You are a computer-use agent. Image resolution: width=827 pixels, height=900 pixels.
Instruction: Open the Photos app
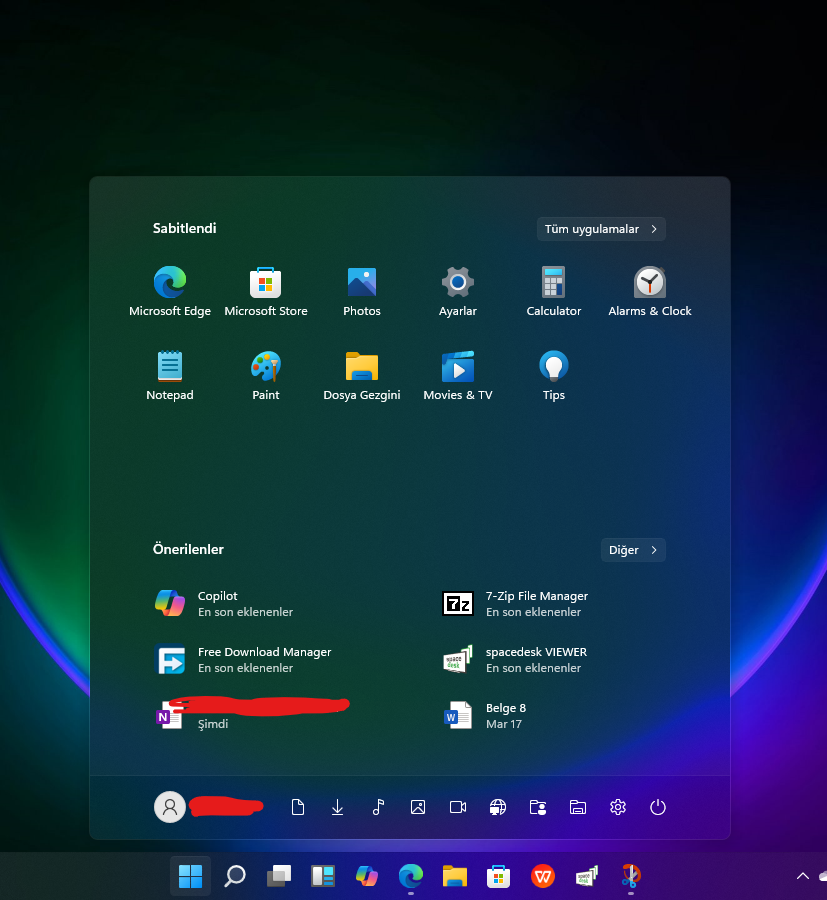362,292
